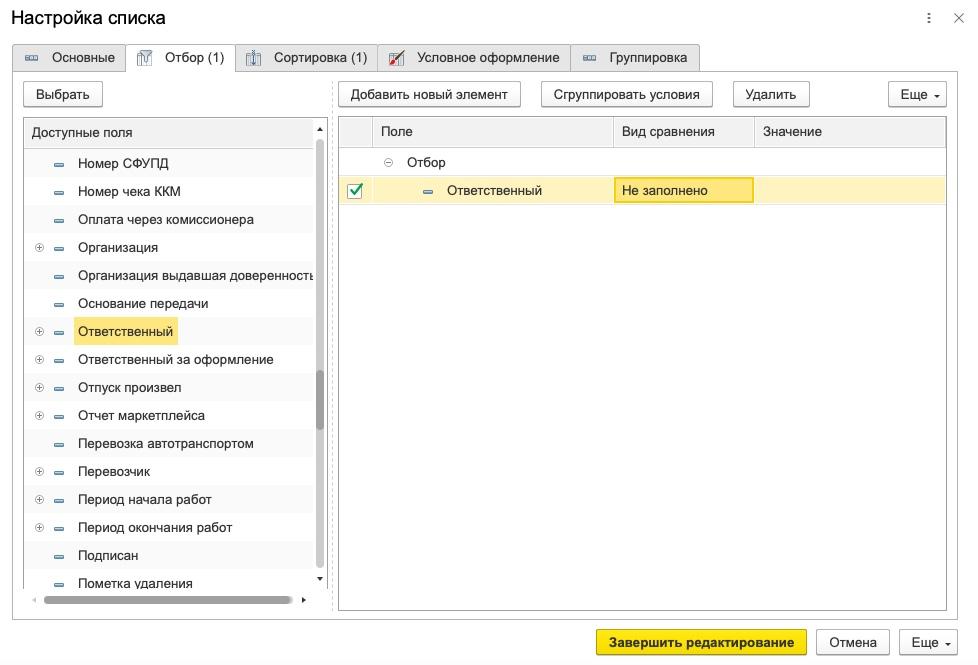Image resolution: width=978 pixels, height=665 pixels.
Task: Click the filter funnel icon on Отбор tab
Action: (144, 58)
